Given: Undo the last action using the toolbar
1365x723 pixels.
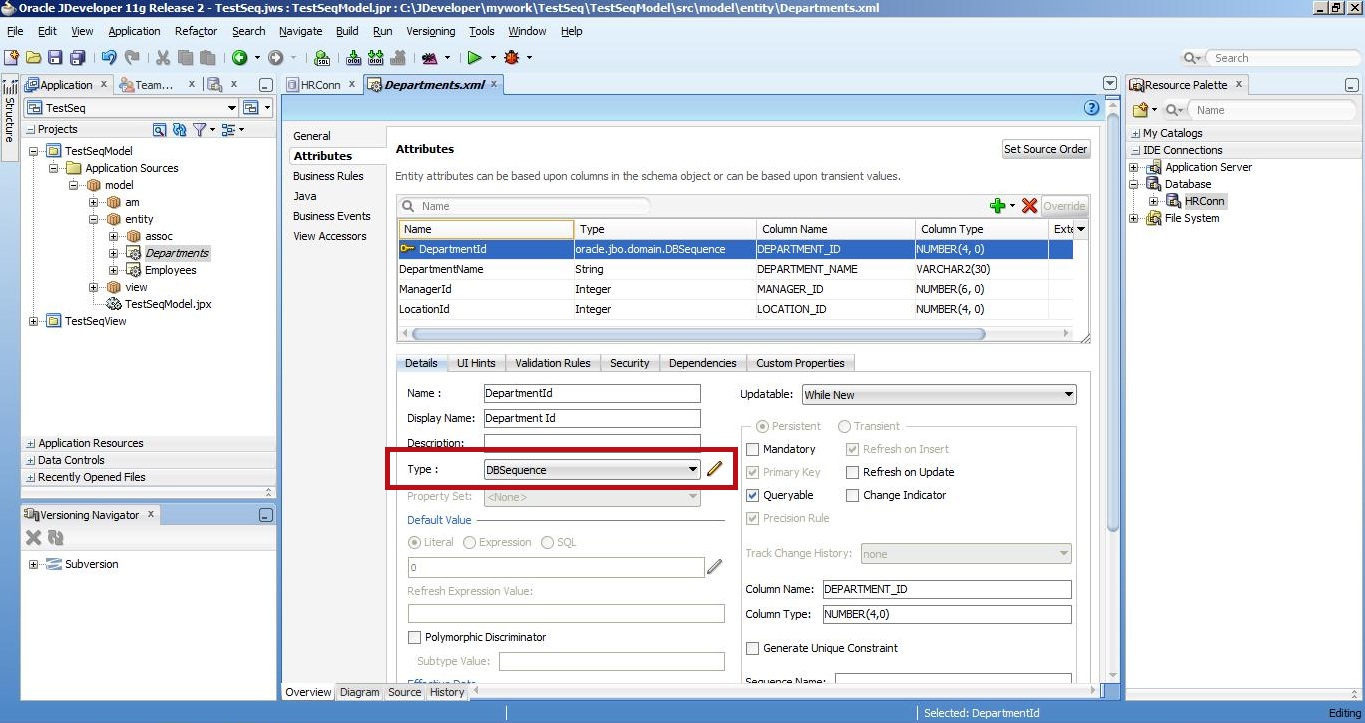Looking at the screenshot, I should point(108,58).
